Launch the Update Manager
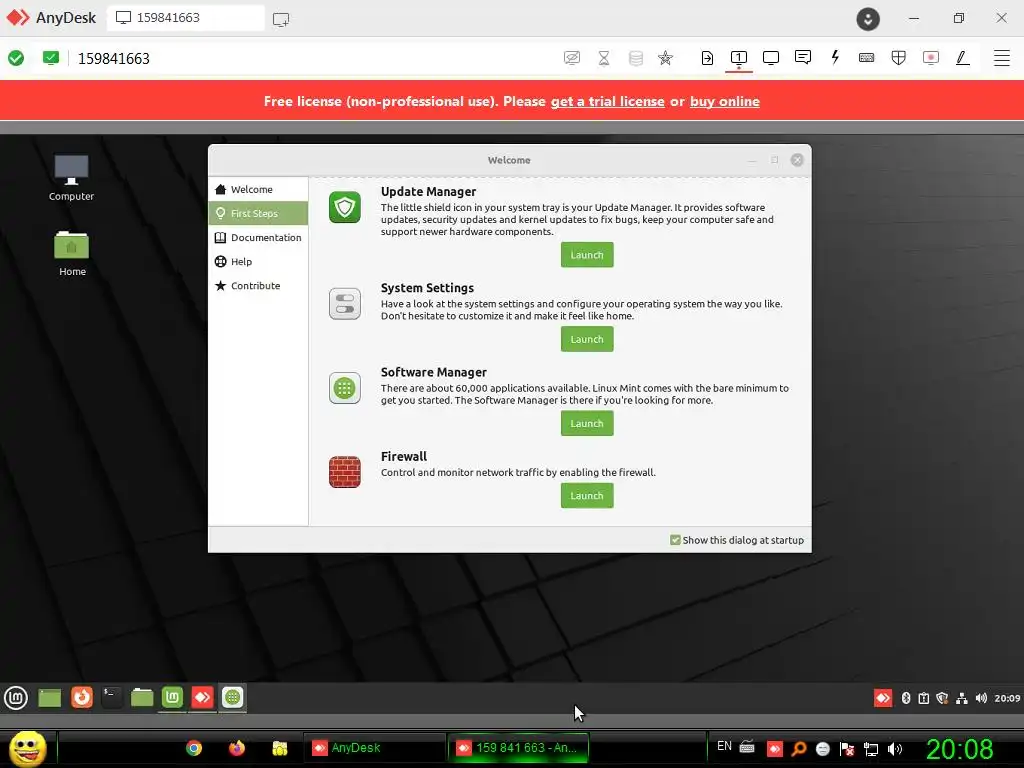Image resolution: width=1024 pixels, height=768 pixels. point(587,255)
